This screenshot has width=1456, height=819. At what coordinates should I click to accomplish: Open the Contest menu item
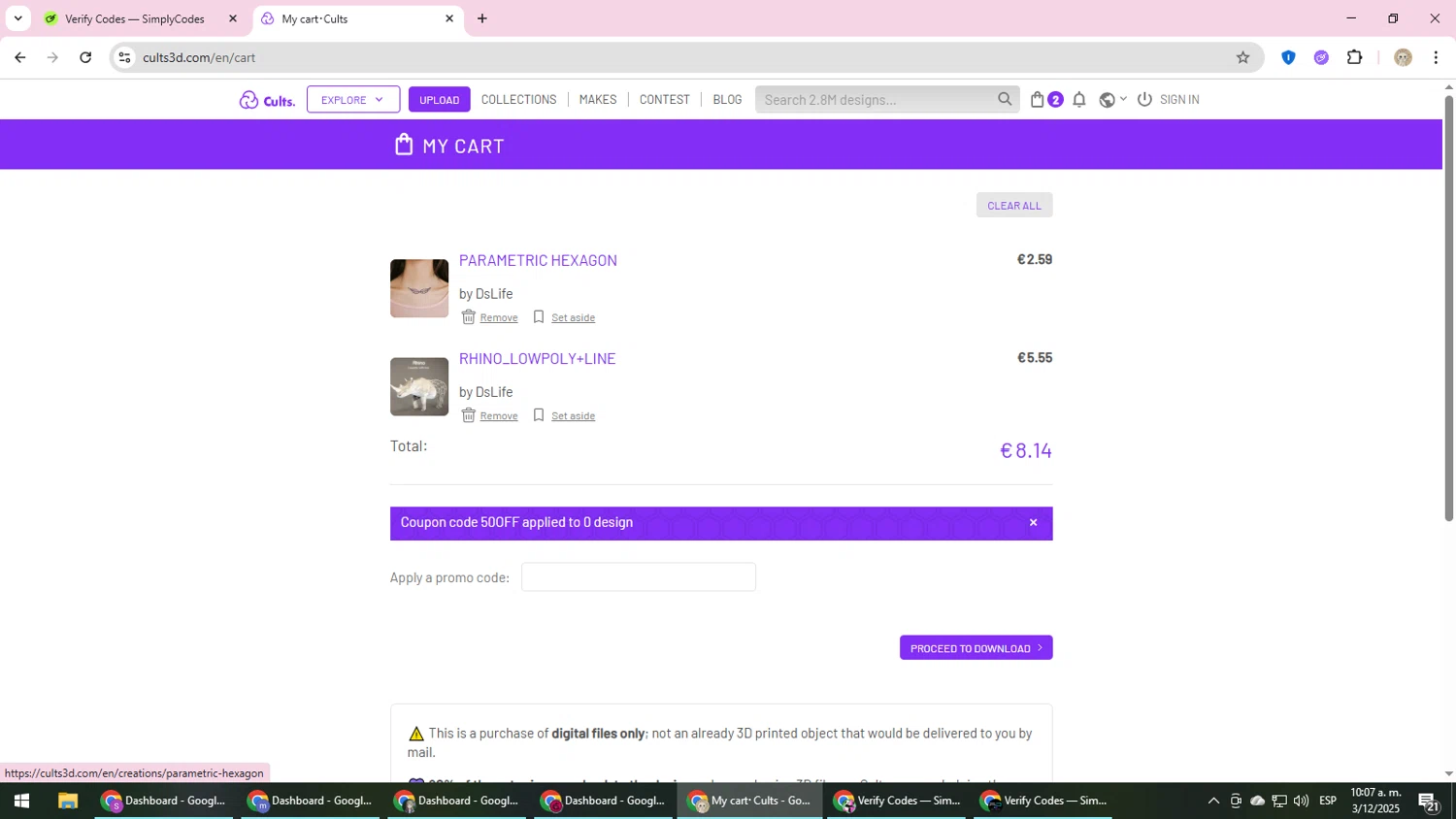click(x=665, y=99)
